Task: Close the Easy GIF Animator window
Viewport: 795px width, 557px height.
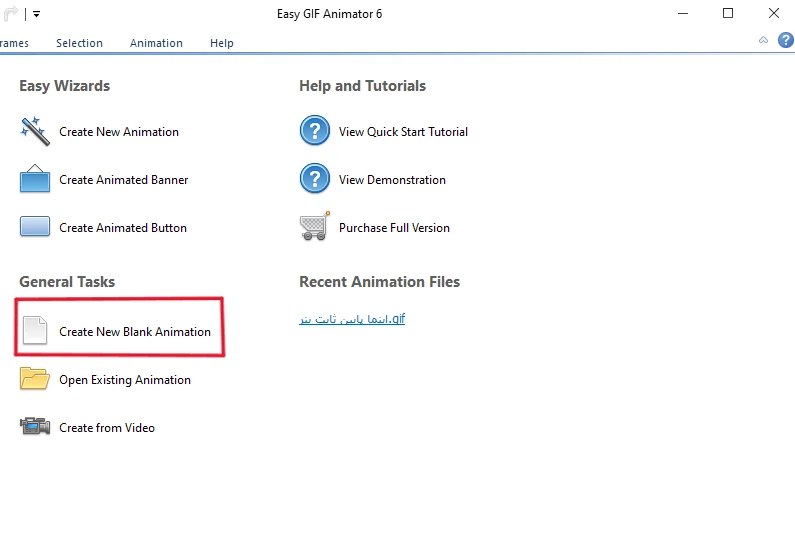Action: (x=773, y=13)
